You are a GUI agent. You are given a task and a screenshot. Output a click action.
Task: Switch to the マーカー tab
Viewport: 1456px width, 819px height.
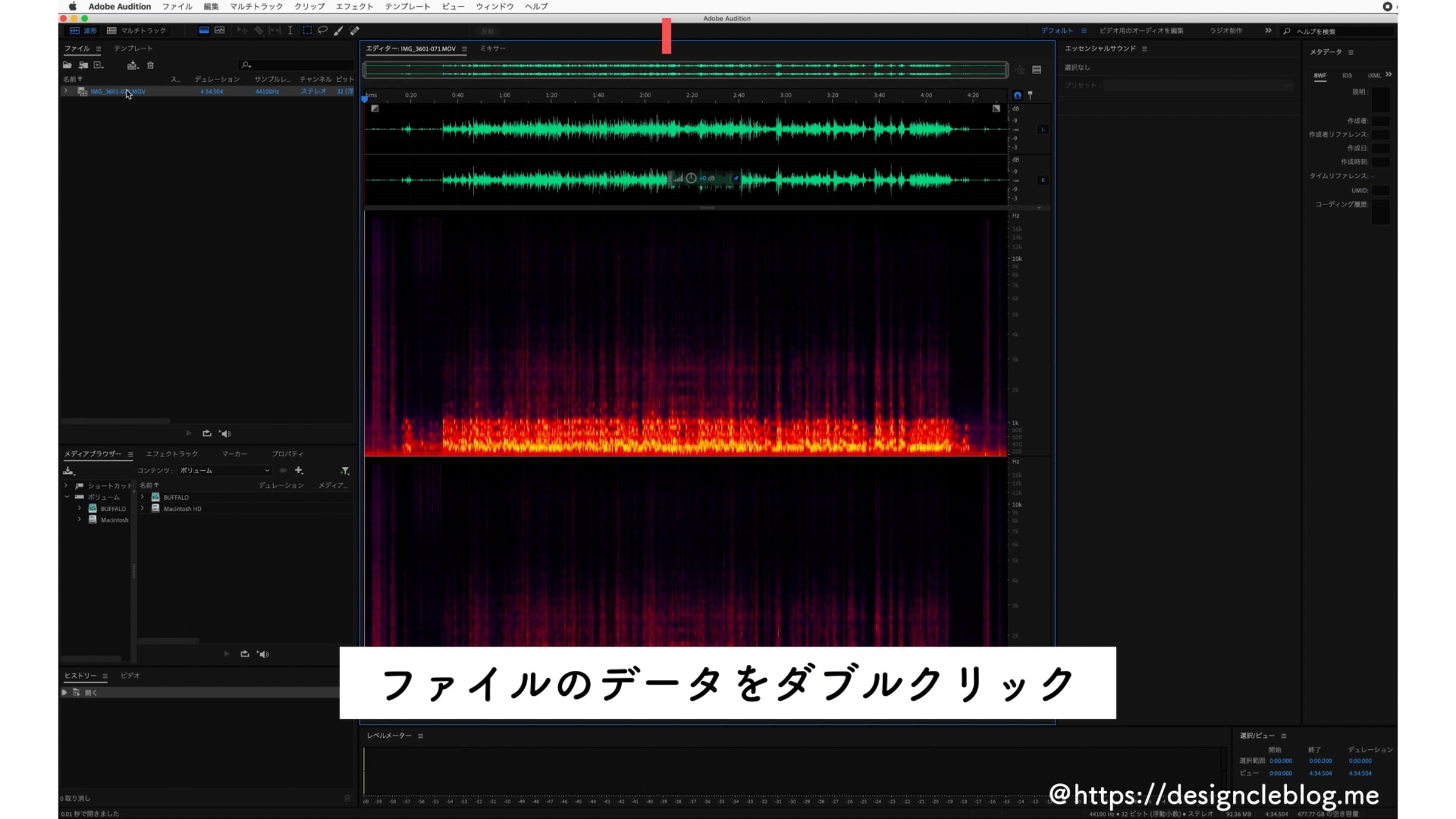(x=234, y=454)
